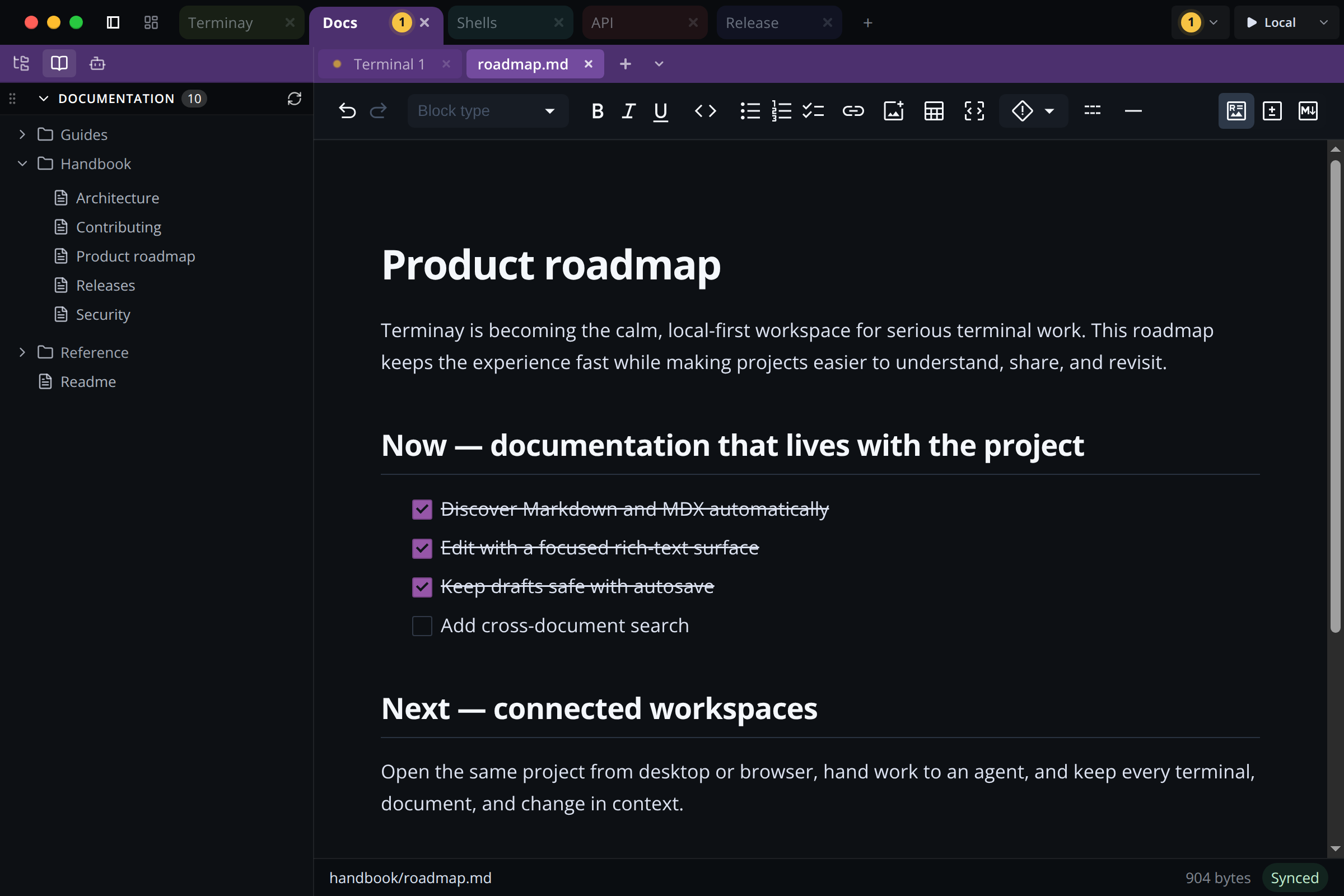The width and height of the screenshot is (1344, 896).
Task: Collapse the Documentation section
Action: coord(44,99)
